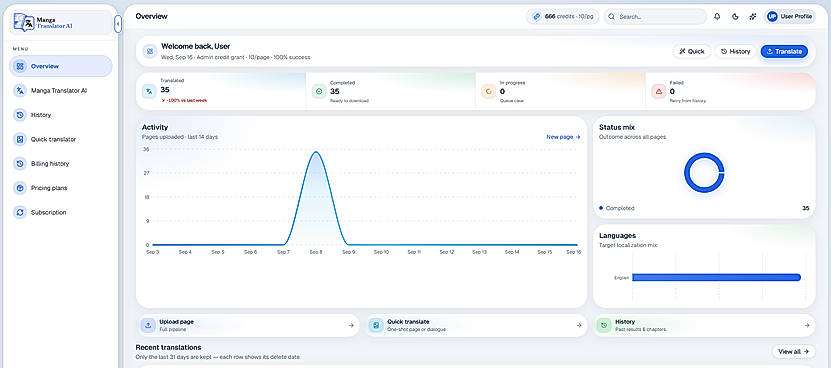Toggle dark mode moon icon
This screenshot has width=831, height=368.
coord(735,16)
